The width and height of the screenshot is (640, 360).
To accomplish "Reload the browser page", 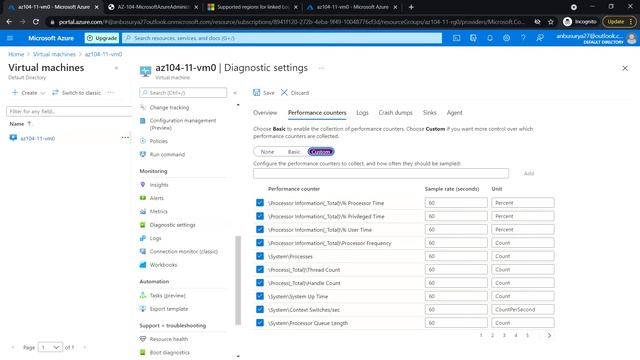I will 36,22.
